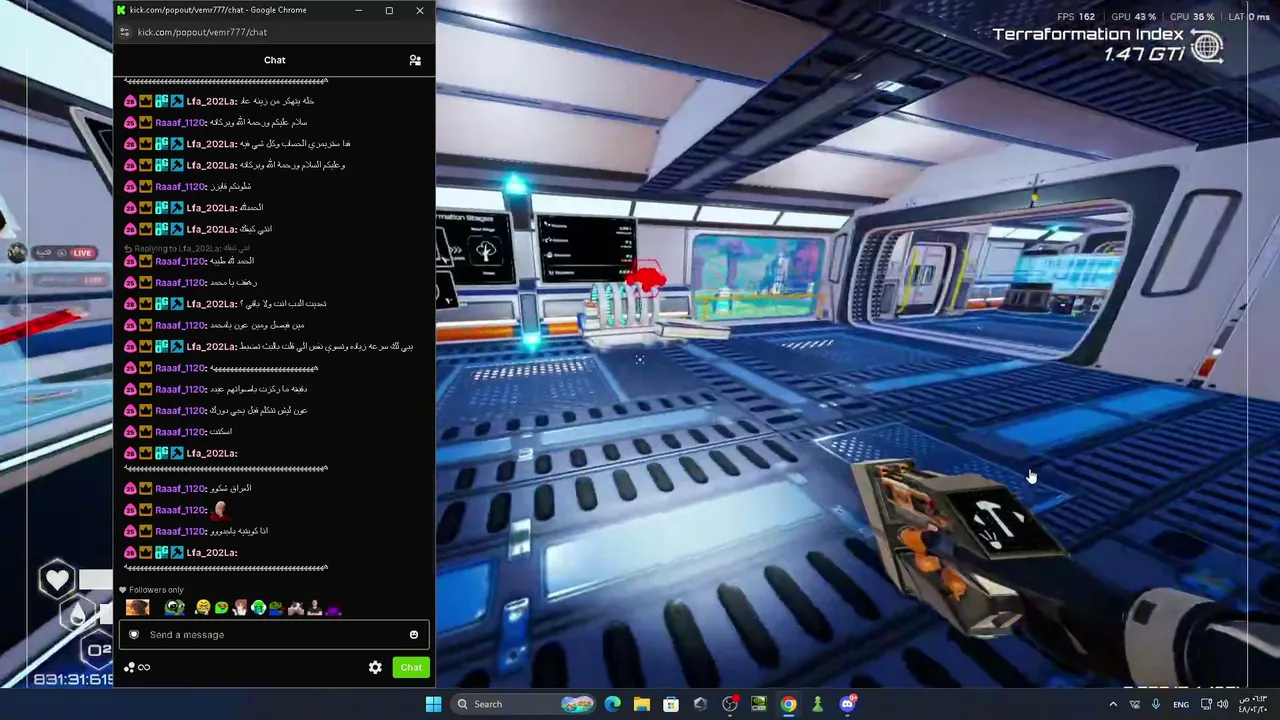The width and height of the screenshot is (1280, 720).
Task: Switch to Google Chrome on the taskbar
Action: 789,704
